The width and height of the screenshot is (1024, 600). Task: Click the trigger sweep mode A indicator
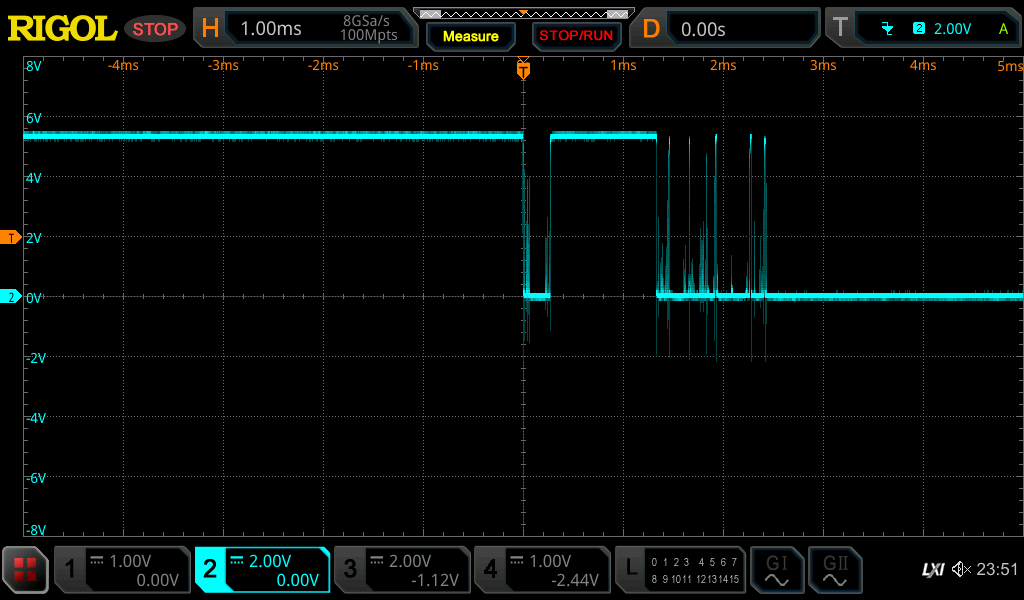[x=1003, y=29]
